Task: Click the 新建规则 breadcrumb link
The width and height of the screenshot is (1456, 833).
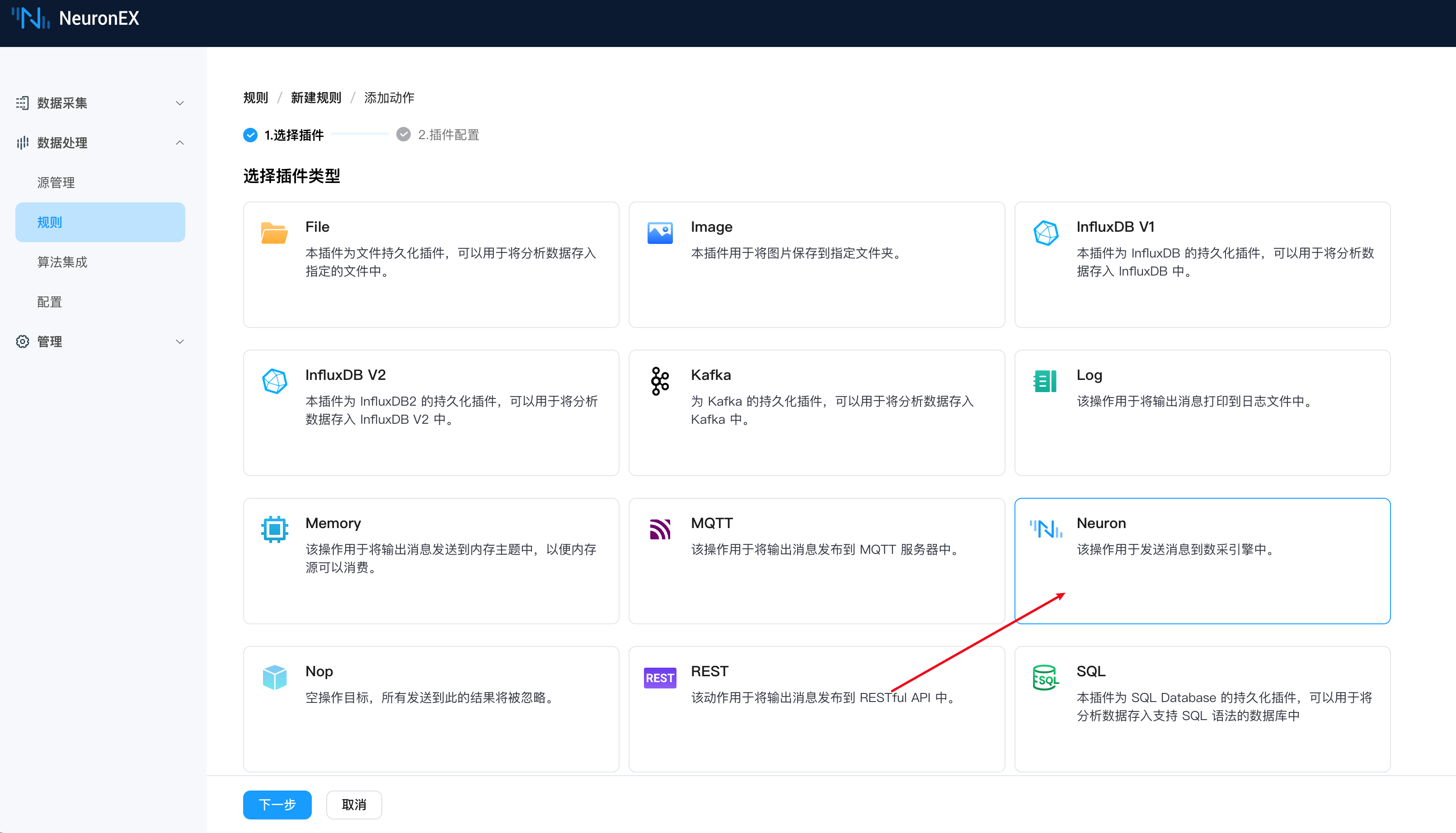Action: 315,98
